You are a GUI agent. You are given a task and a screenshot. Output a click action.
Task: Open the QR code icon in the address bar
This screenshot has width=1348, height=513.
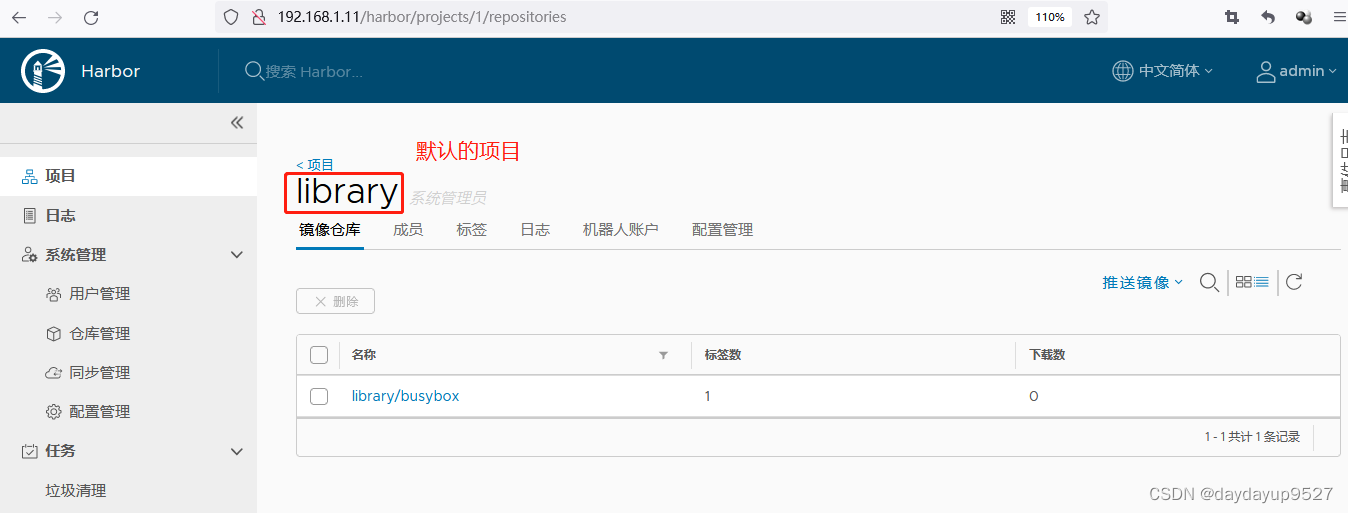(x=1008, y=17)
